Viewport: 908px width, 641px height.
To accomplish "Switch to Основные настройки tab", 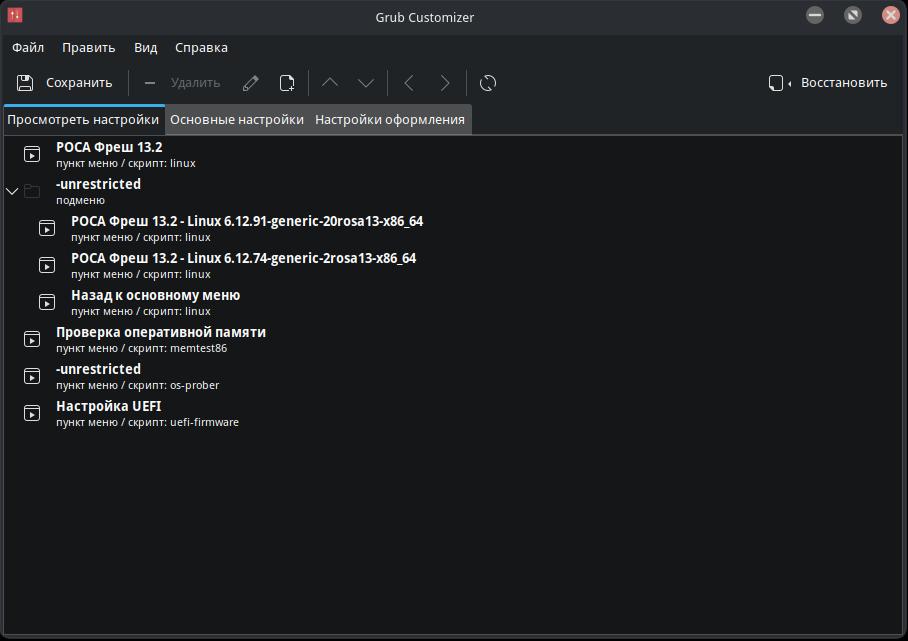I will pos(237,119).
